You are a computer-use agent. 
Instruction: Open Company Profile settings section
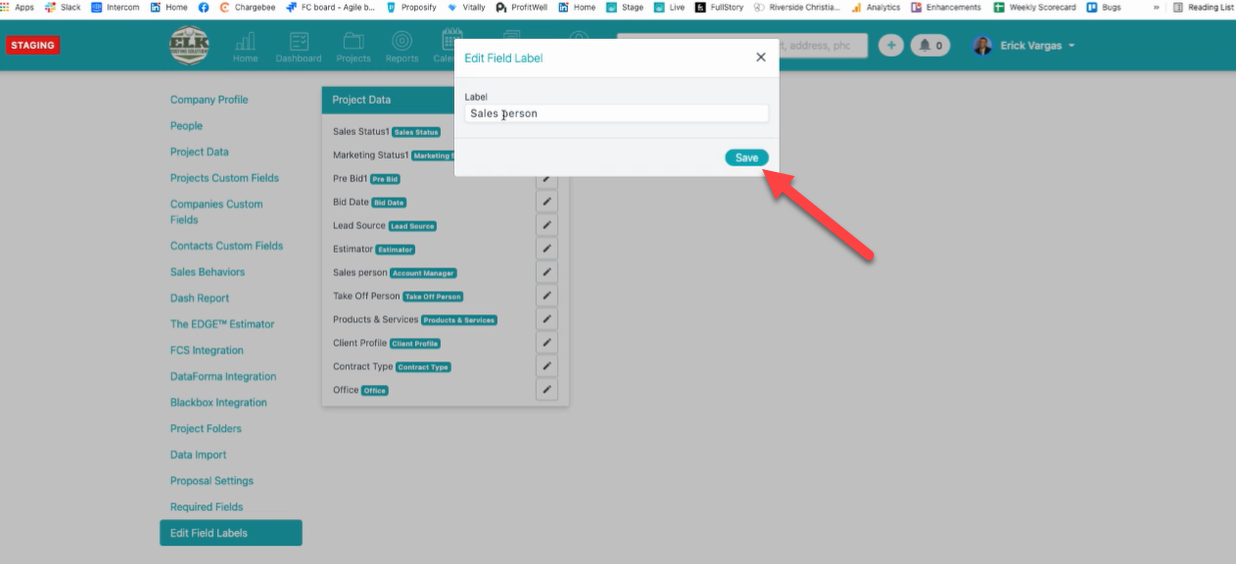[209, 100]
